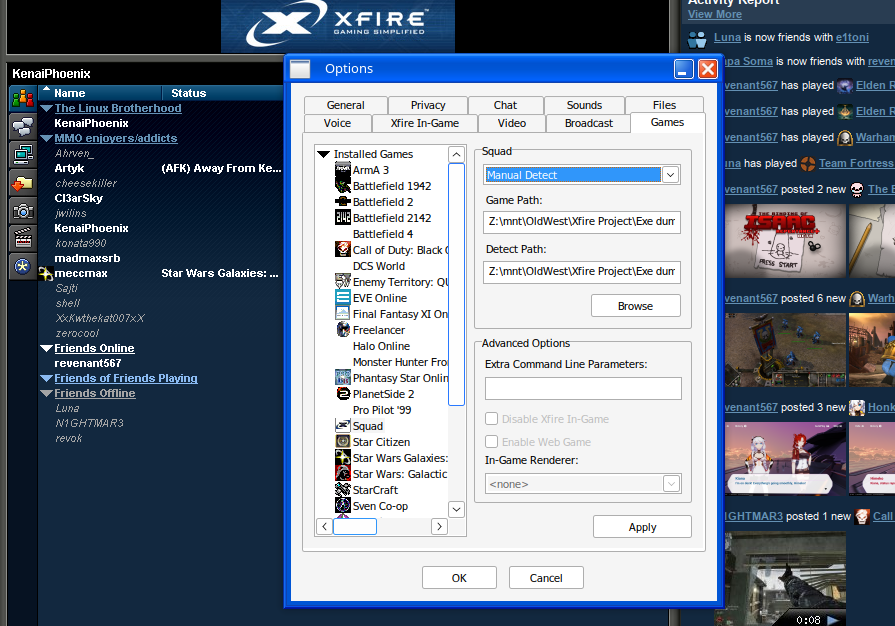Click the Battlefield 2142 game icon

(x=342, y=217)
